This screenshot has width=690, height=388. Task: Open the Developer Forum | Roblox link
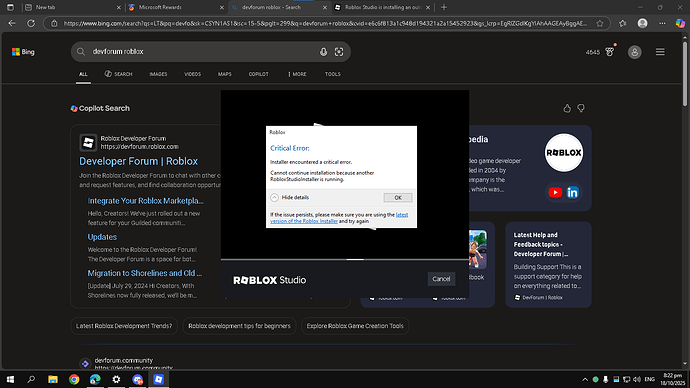(139, 161)
